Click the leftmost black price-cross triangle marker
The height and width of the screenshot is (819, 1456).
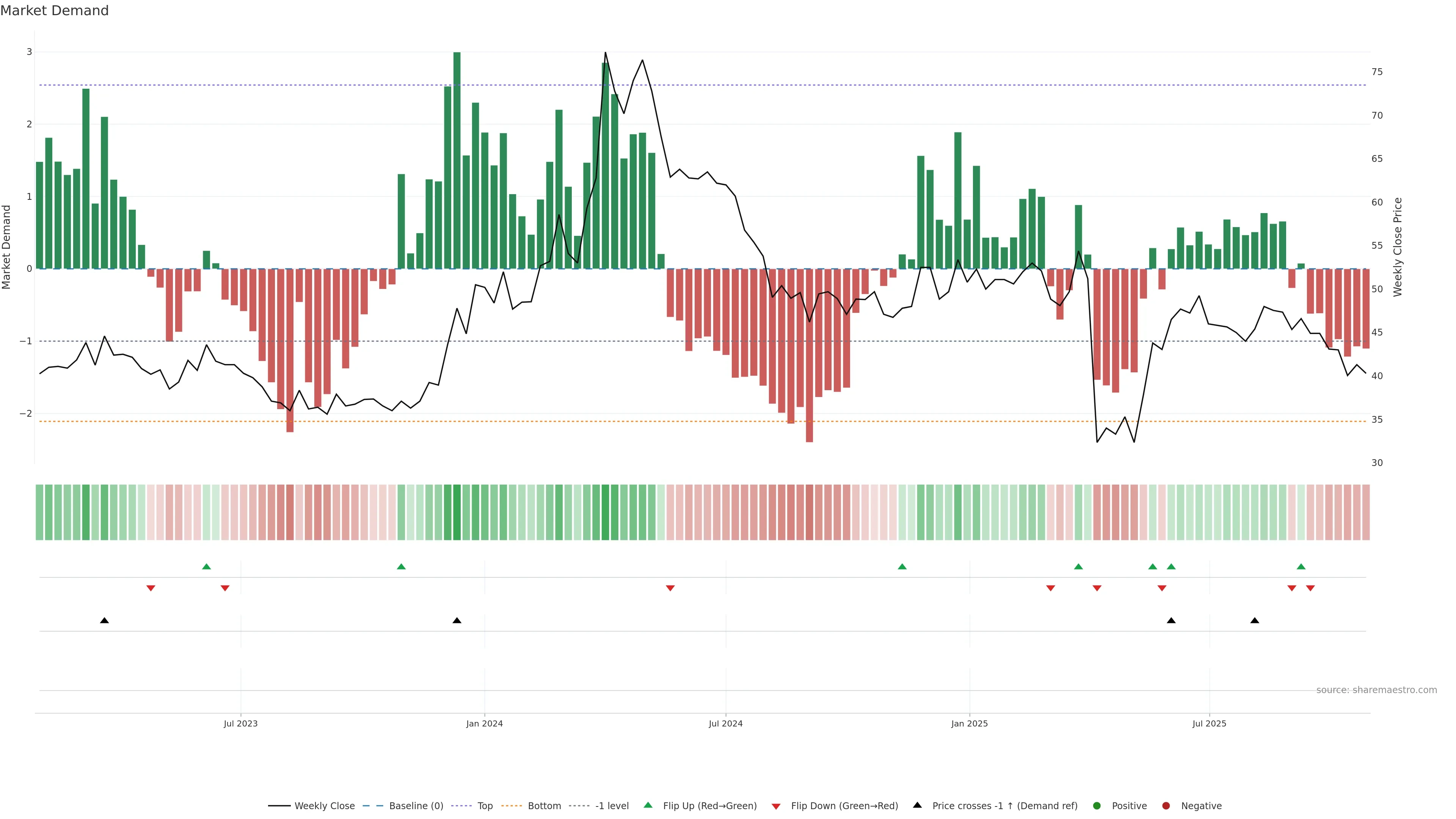point(105,621)
